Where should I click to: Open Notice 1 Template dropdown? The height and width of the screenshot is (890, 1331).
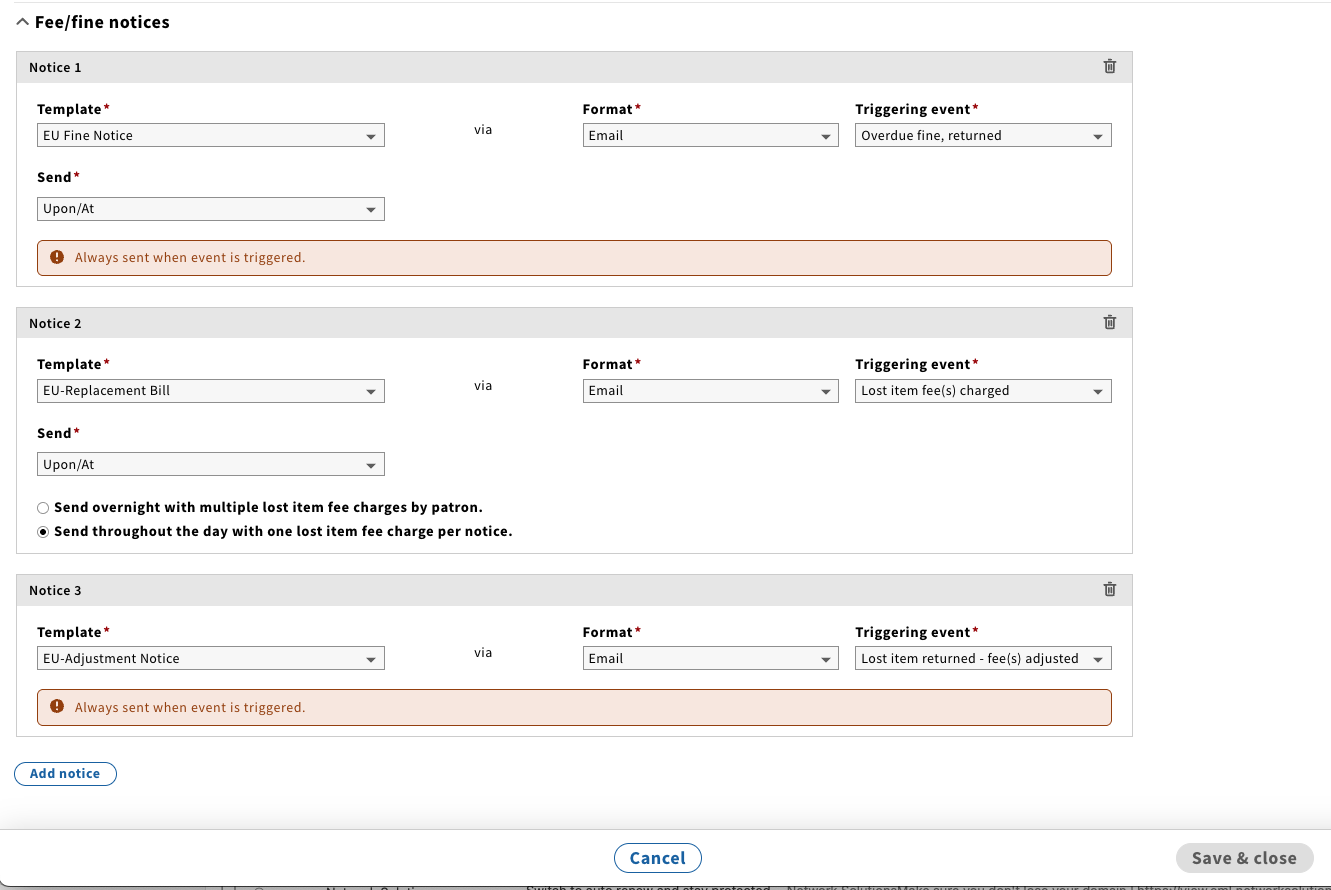pos(210,136)
